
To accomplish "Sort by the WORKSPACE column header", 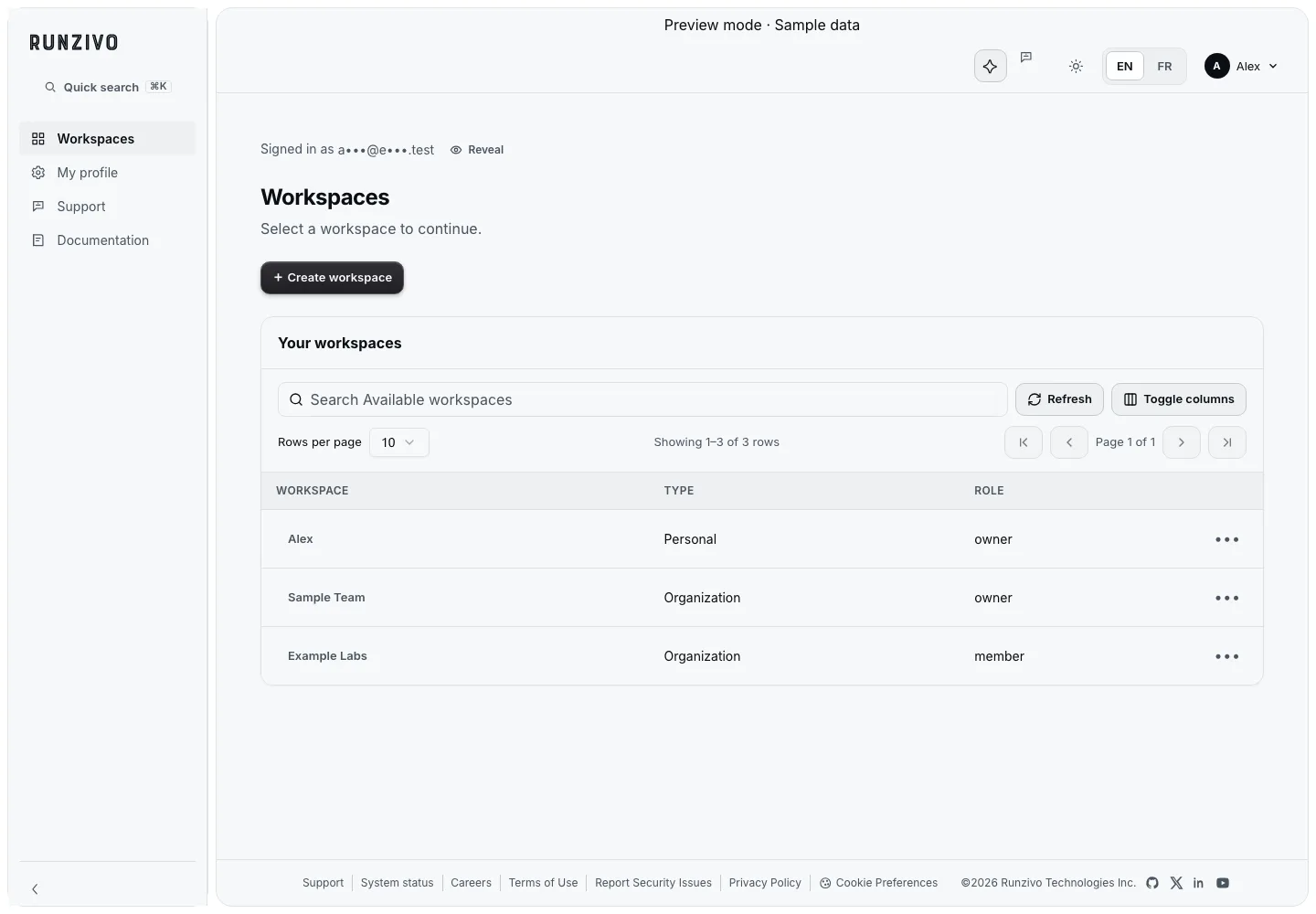I will (312, 491).
